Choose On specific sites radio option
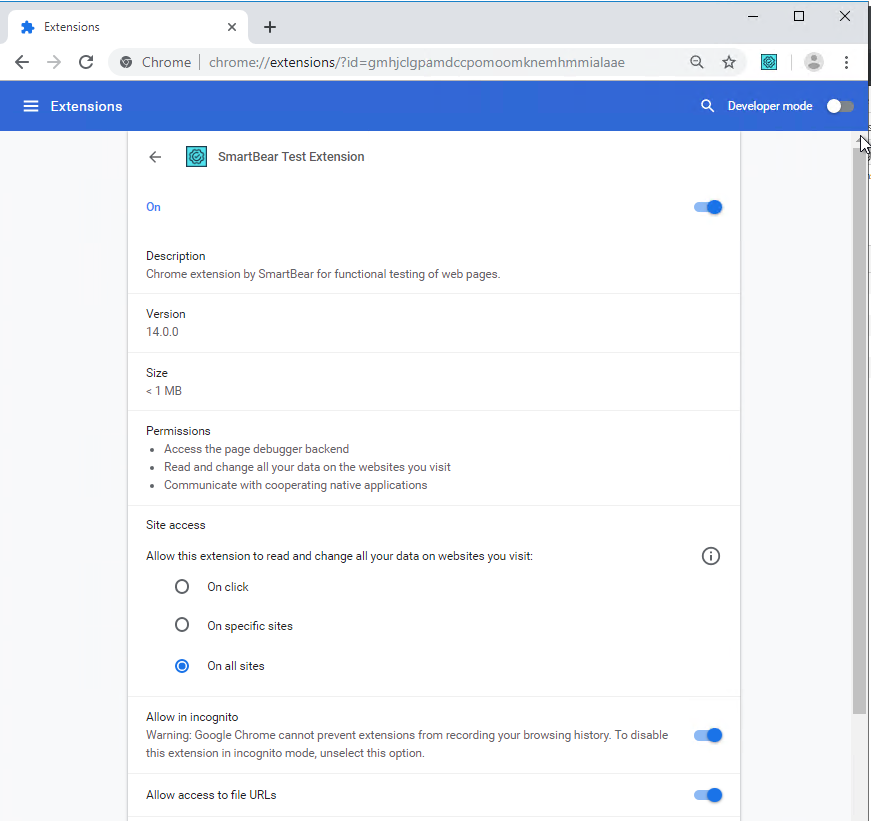This screenshot has height=821, width=871. tap(182, 625)
